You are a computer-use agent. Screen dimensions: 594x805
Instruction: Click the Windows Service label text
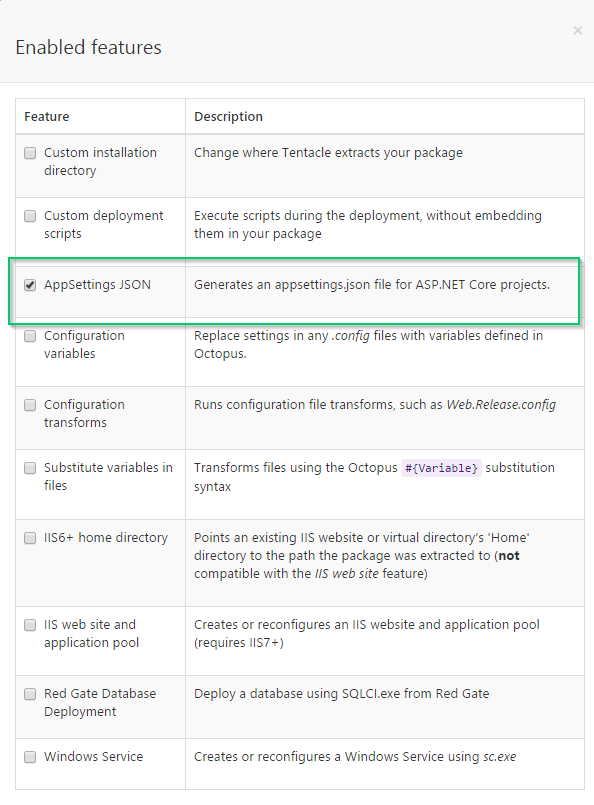tap(93, 757)
